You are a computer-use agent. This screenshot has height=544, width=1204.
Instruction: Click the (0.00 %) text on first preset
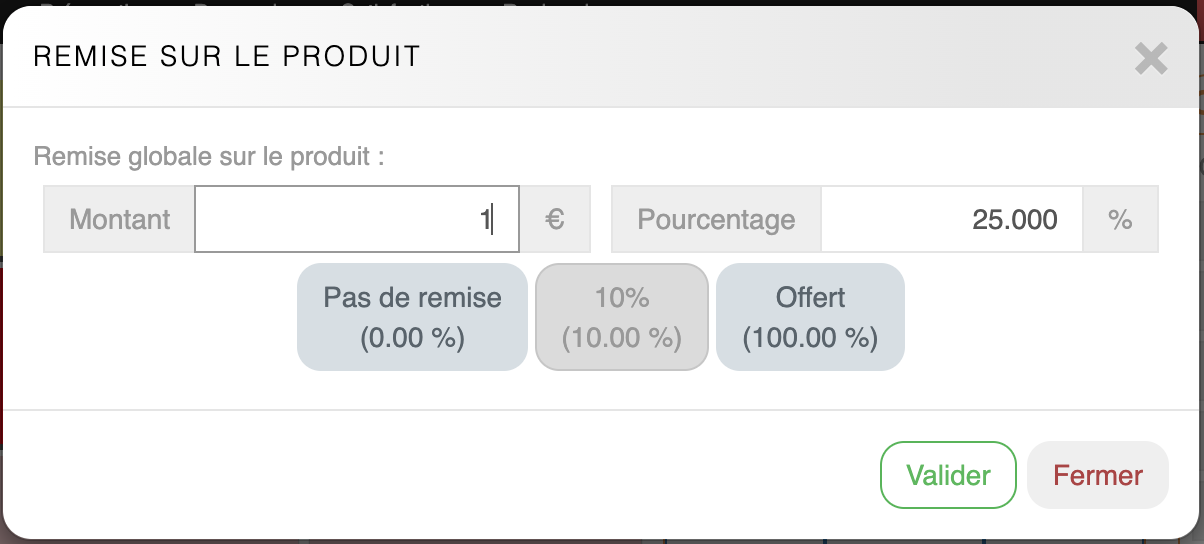point(412,338)
